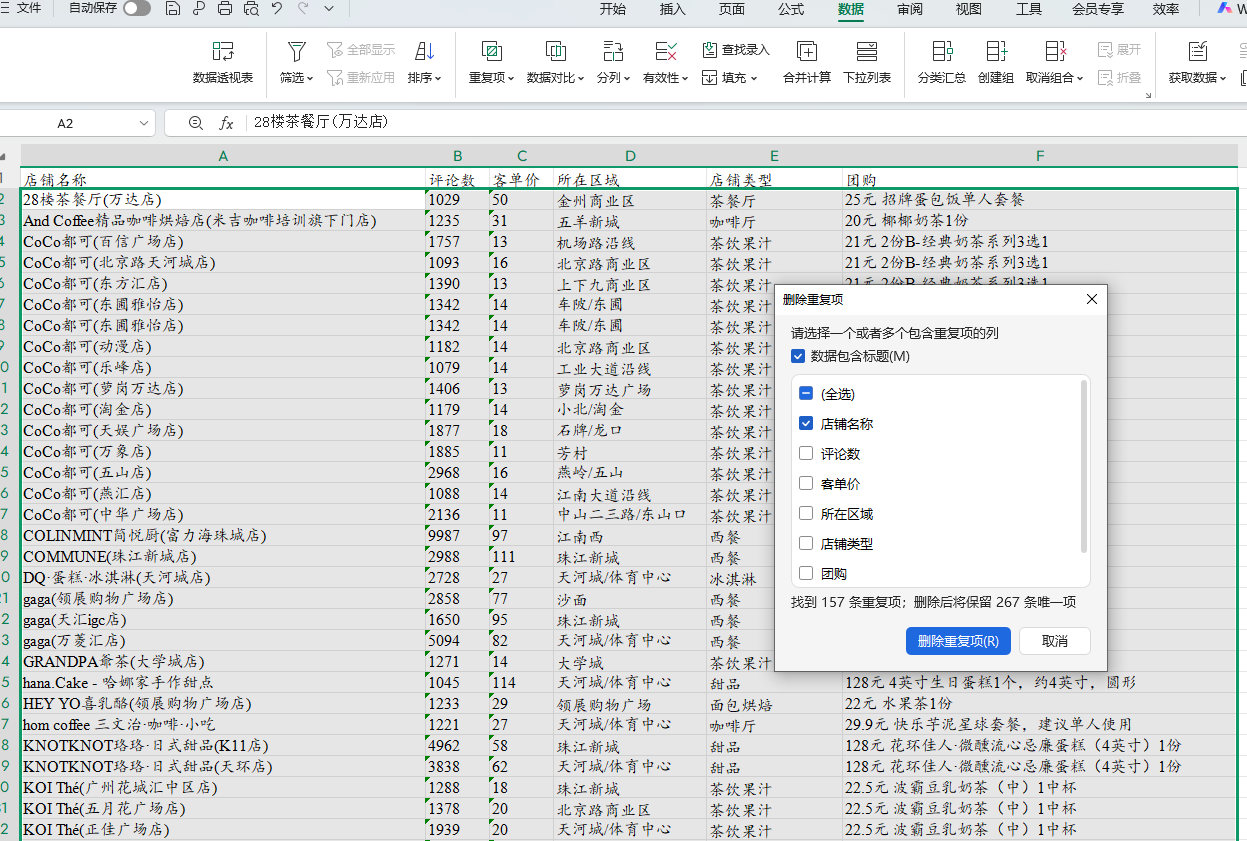The image size is (1247, 841).
Task: Click 查找录入 lookup entry tool
Action: click(736, 49)
